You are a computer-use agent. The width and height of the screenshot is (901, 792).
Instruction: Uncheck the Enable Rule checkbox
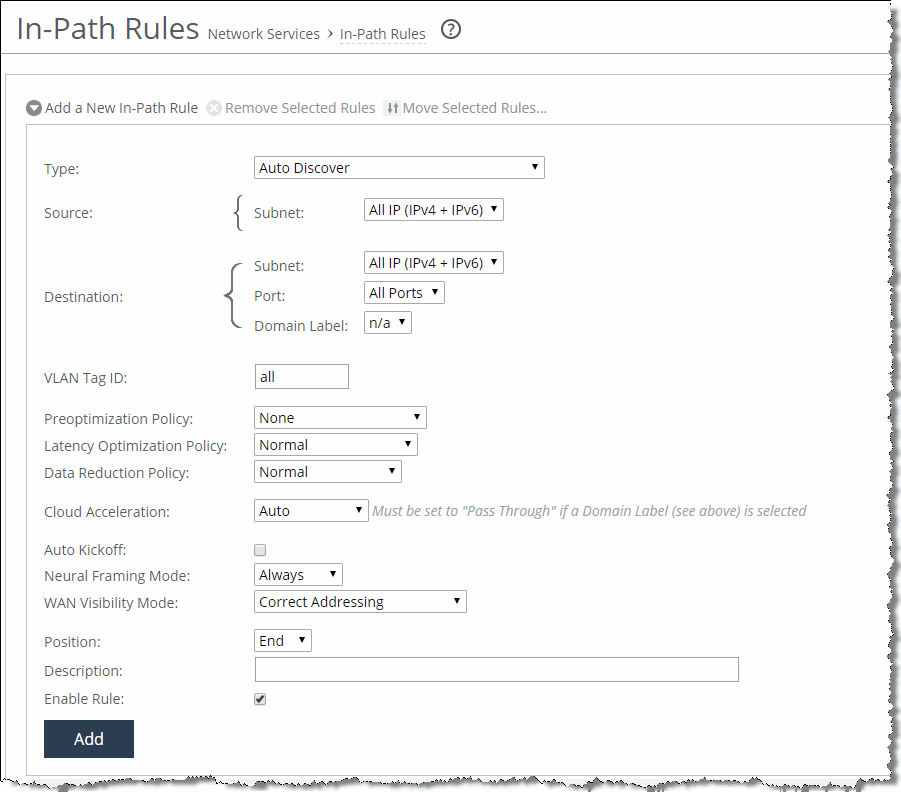pos(260,699)
